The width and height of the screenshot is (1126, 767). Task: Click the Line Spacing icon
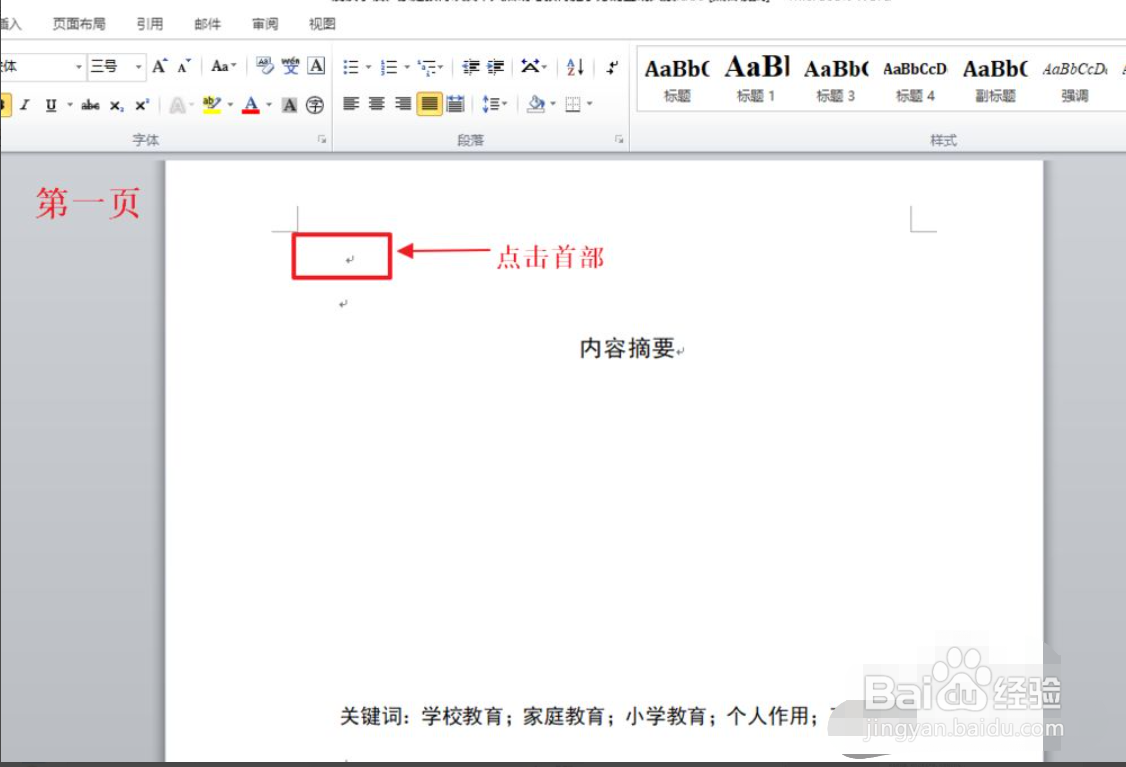pyautogui.click(x=490, y=104)
